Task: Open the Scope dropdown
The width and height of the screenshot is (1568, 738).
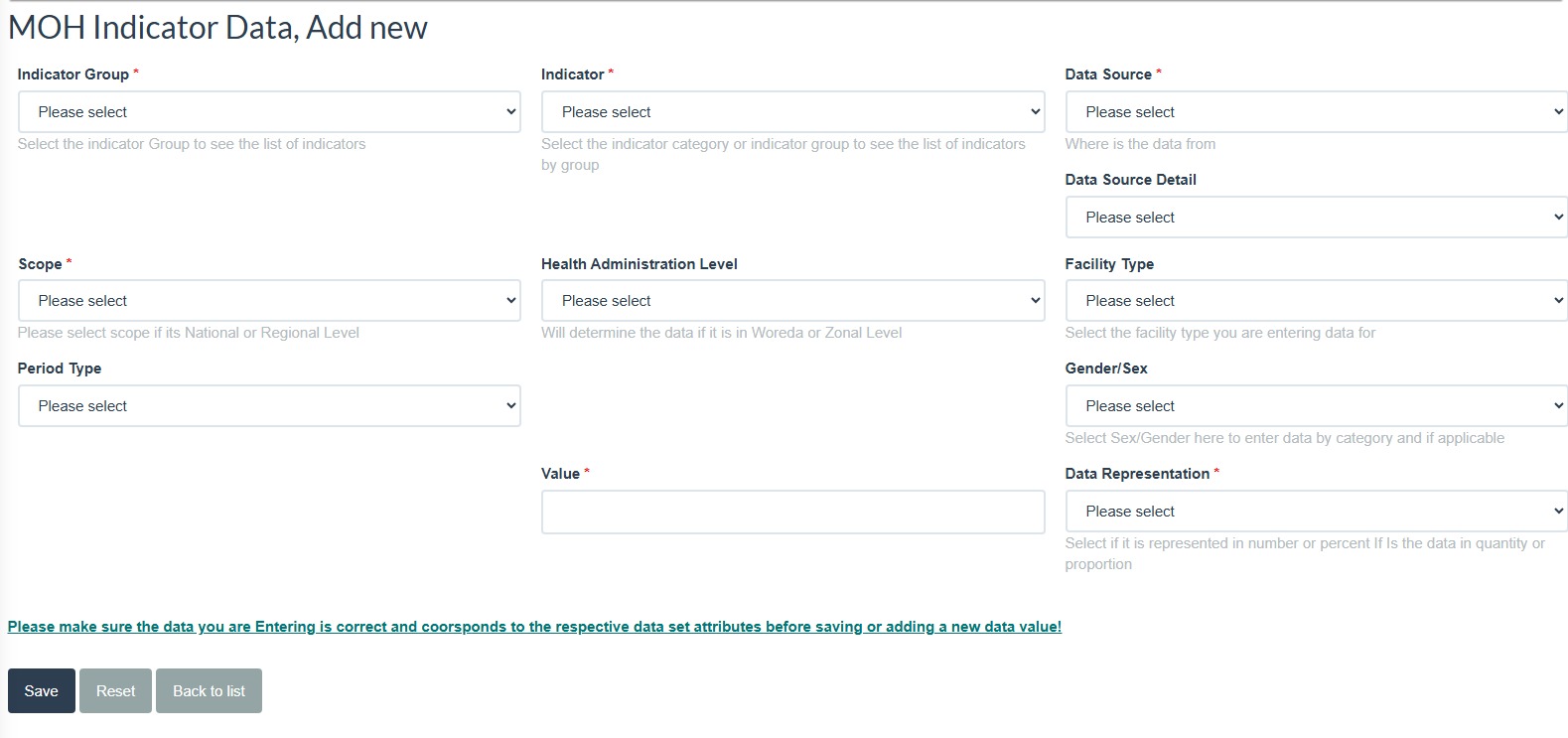Action: pyautogui.click(x=268, y=301)
